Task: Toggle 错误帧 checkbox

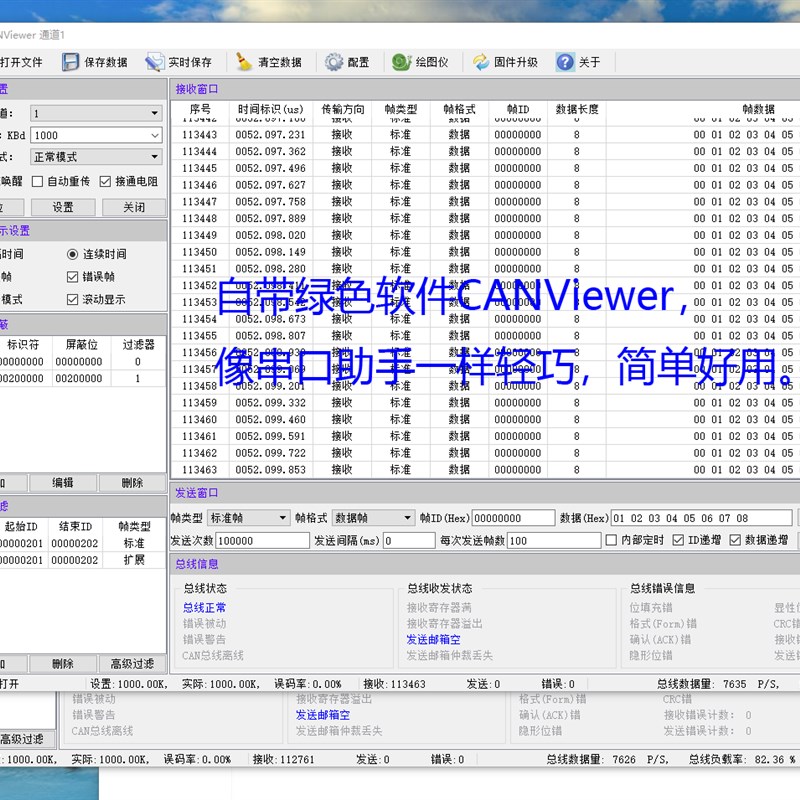Action: point(72,277)
